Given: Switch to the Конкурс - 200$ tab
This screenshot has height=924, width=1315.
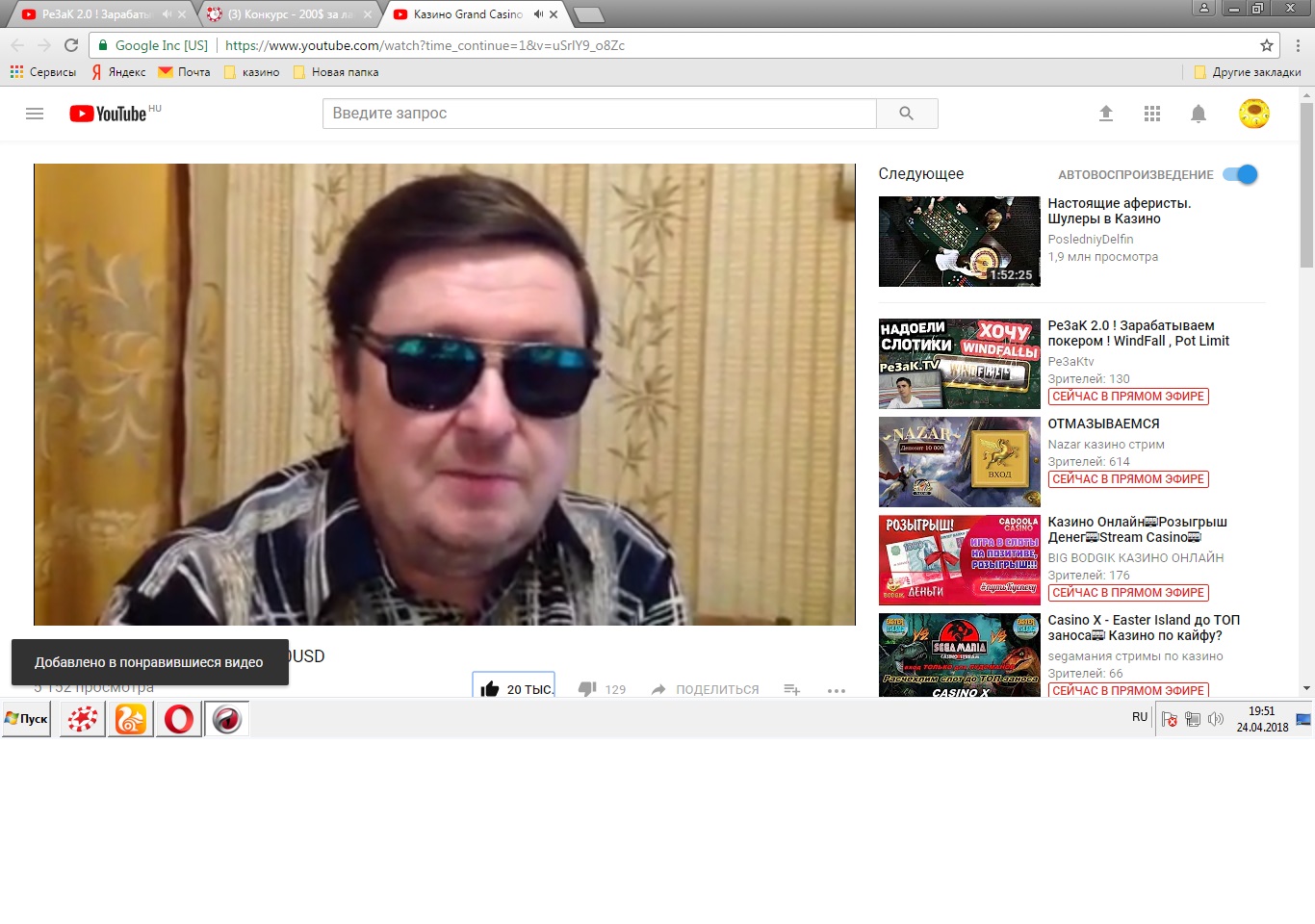Looking at the screenshot, I should pyautogui.click(x=289, y=14).
